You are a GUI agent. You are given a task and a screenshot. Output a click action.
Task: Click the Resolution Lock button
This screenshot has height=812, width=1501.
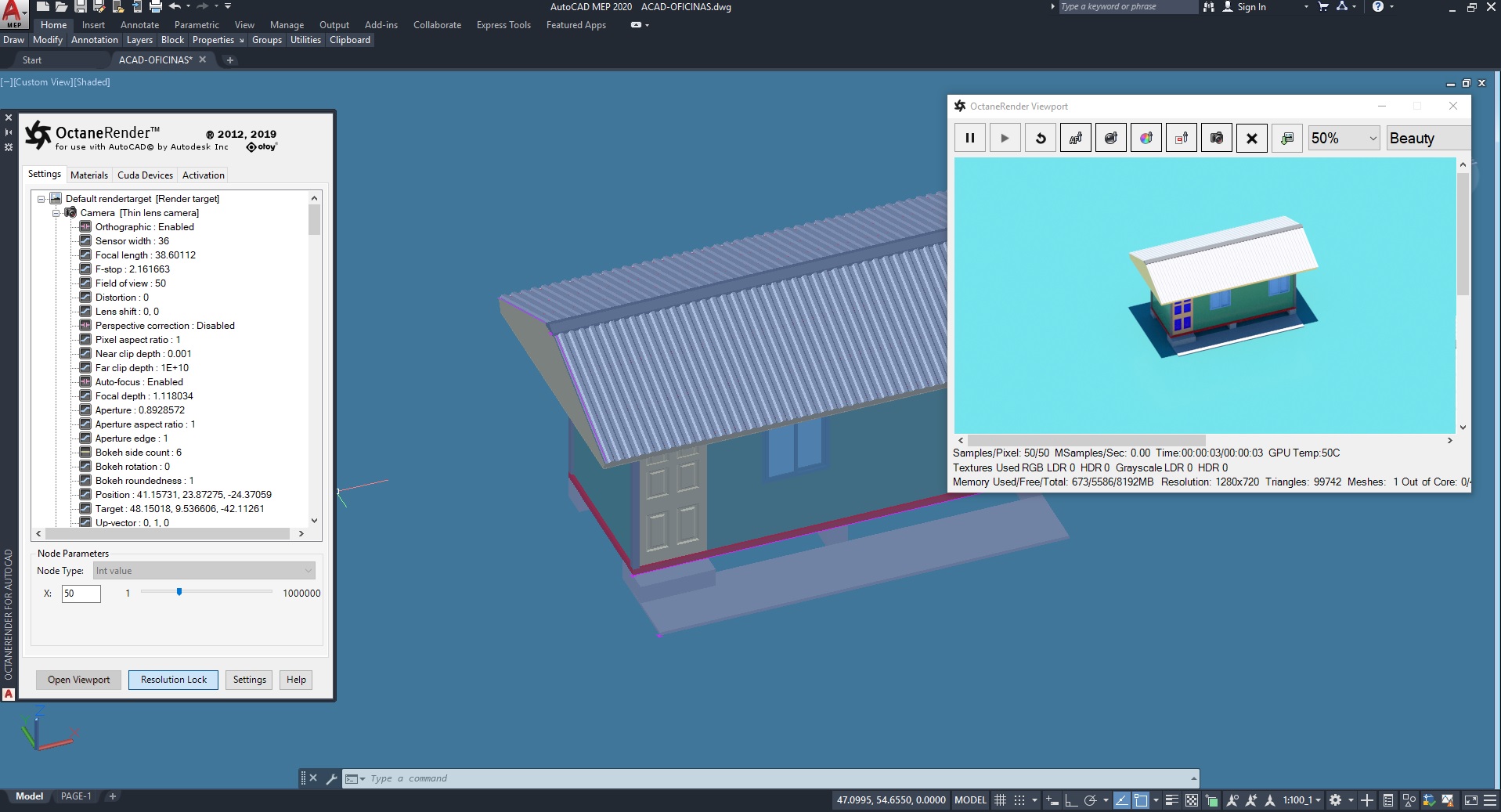[x=174, y=680]
